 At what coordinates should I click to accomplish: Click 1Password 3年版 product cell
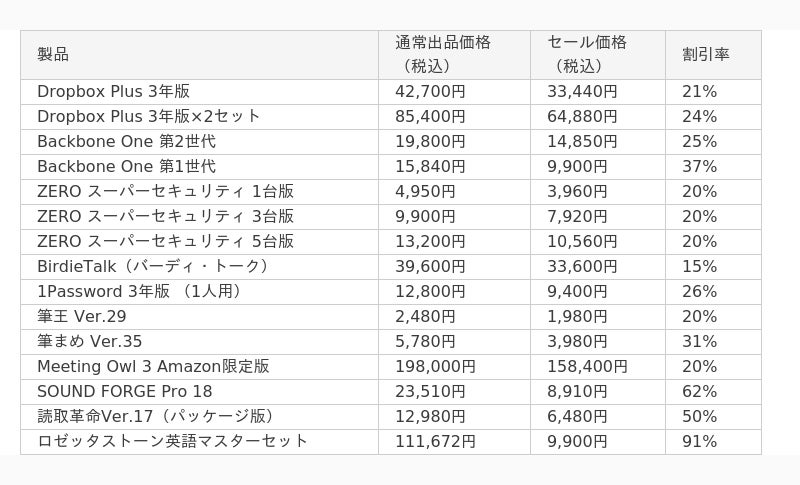199,292
